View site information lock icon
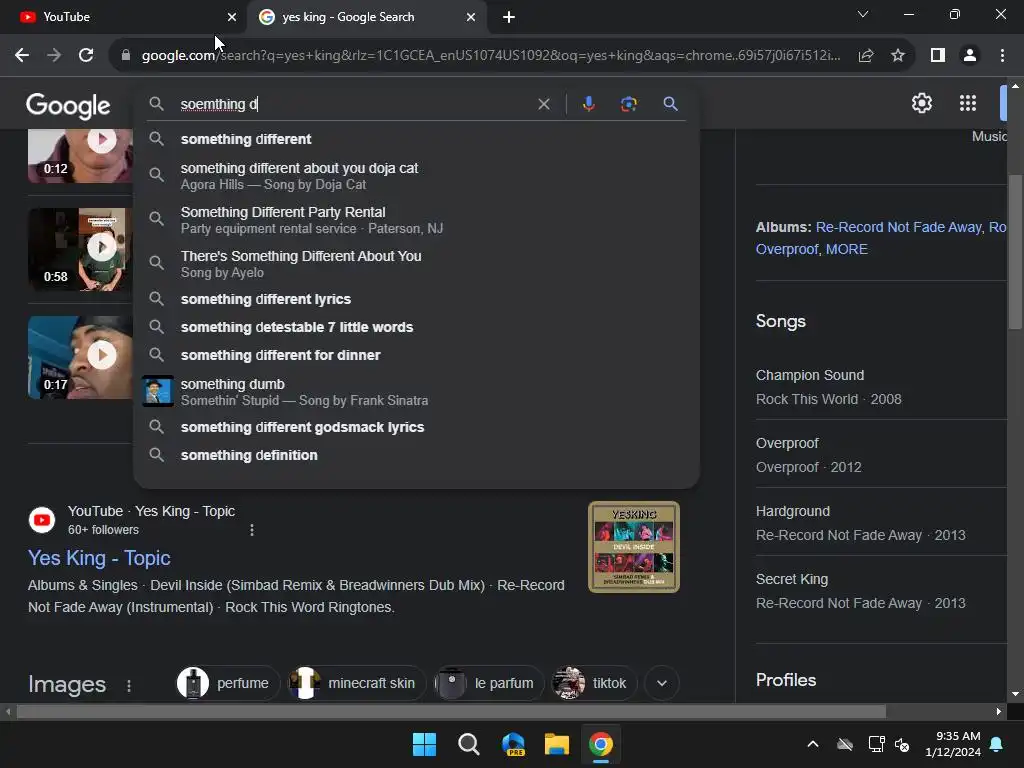The height and width of the screenshot is (768, 1024). coord(126,55)
